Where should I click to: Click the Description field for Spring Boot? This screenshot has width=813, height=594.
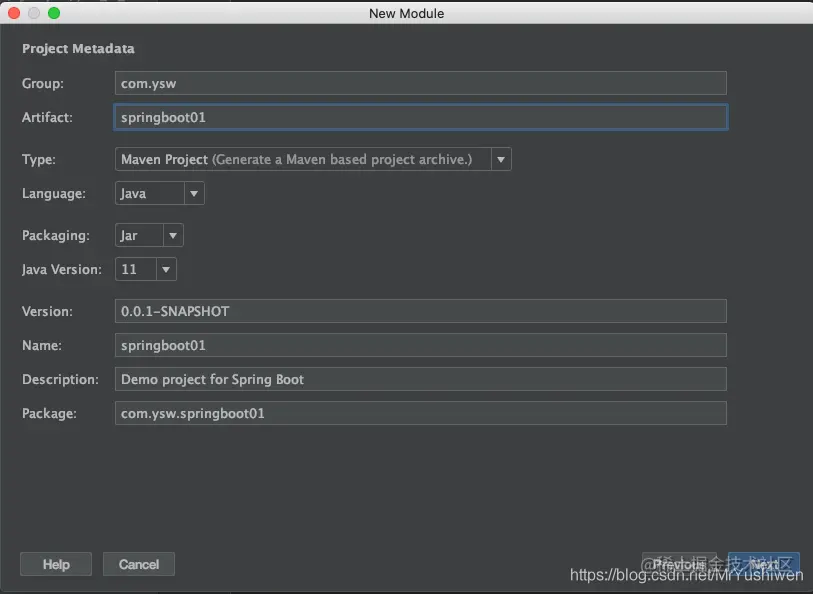coord(420,379)
